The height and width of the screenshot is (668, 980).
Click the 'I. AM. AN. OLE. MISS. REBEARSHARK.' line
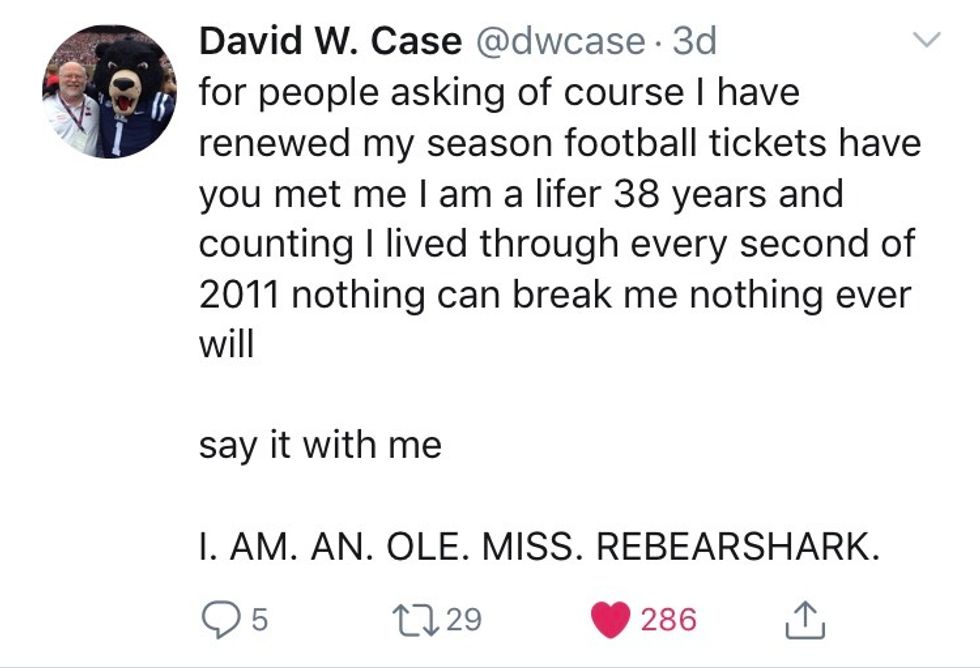pos(539,547)
